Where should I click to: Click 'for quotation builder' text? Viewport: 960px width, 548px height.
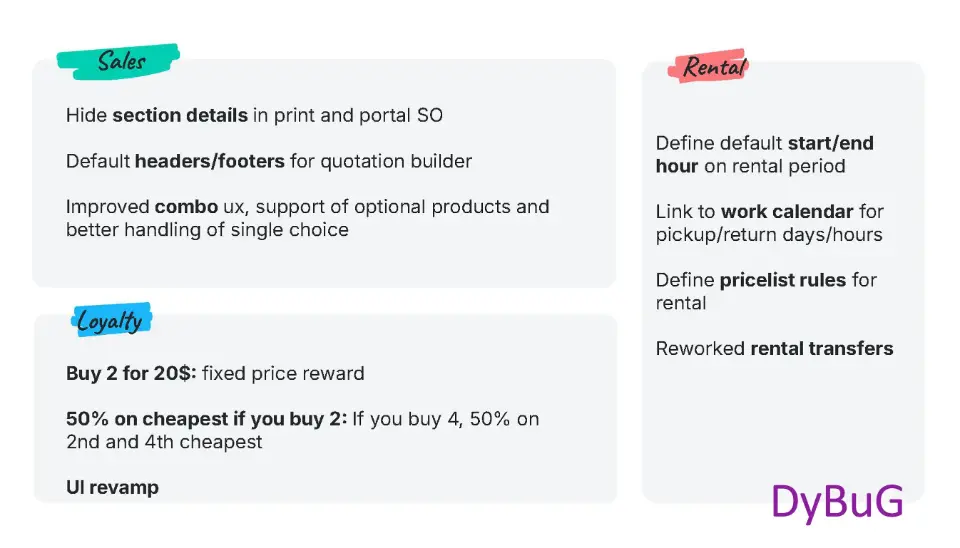tap(381, 161)
